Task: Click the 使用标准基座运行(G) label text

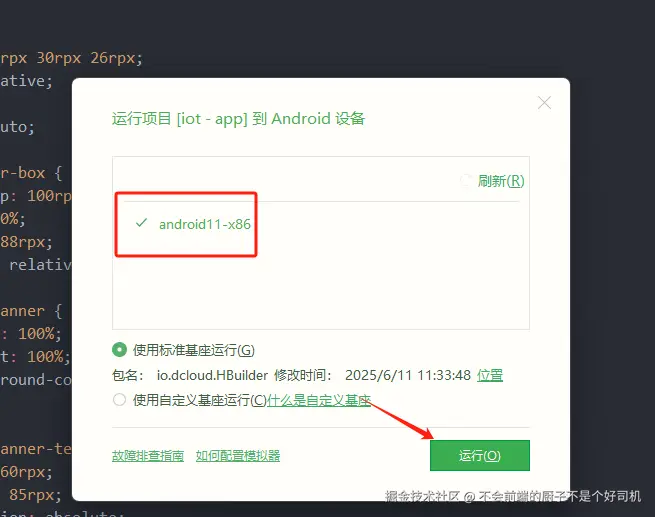Action: pyautogui.click(x=194, y=350)
